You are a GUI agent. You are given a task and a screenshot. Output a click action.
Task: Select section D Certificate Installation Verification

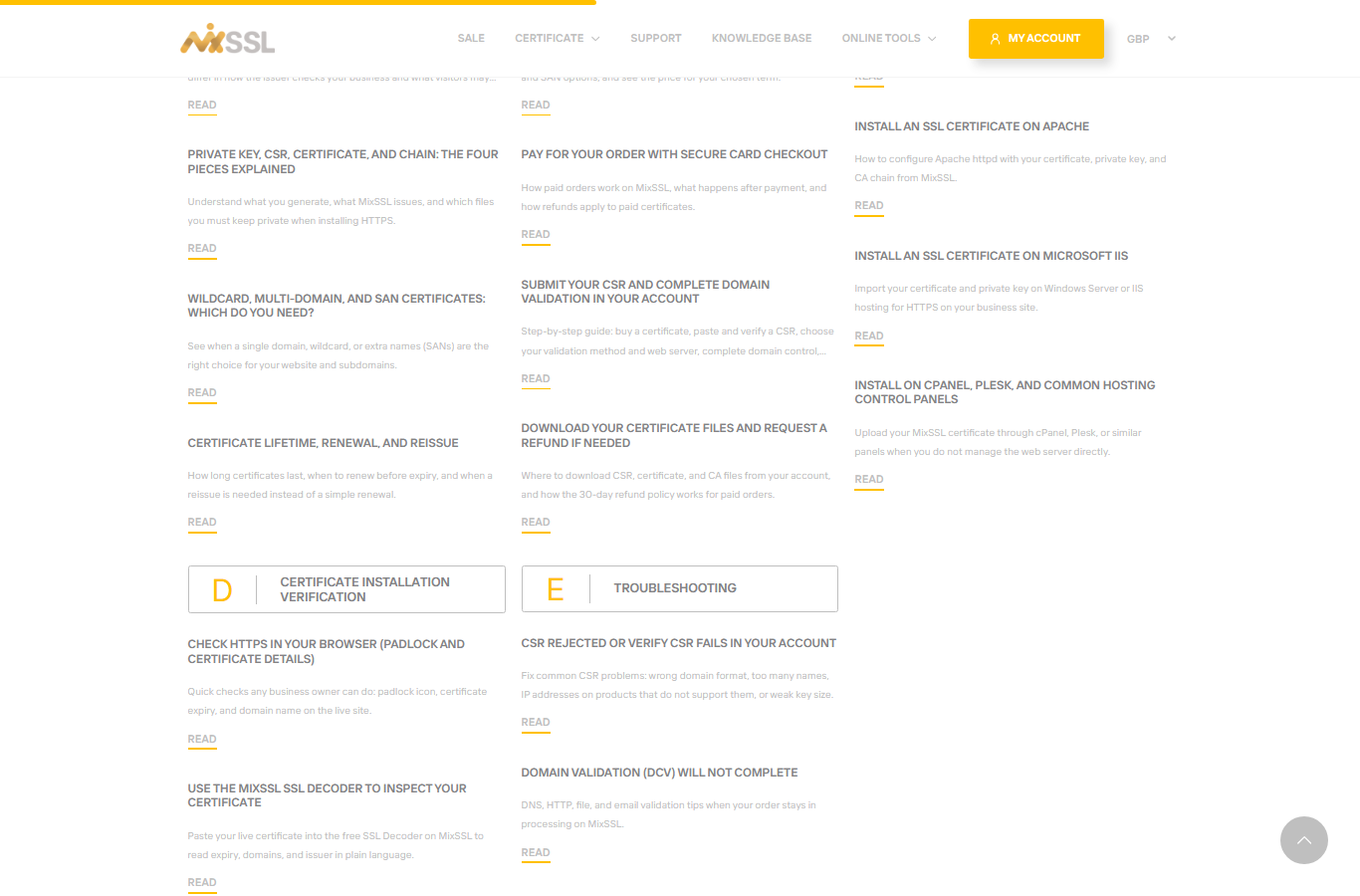(x=346, y=589)
